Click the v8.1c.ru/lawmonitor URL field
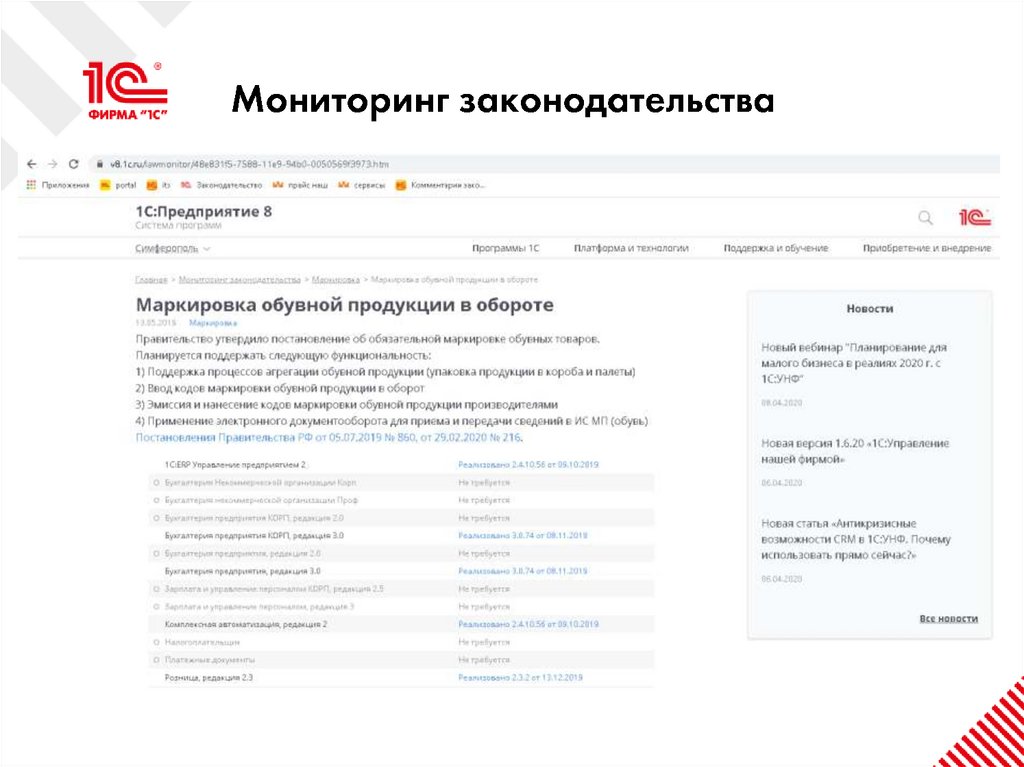 click(x=249, y=164)
